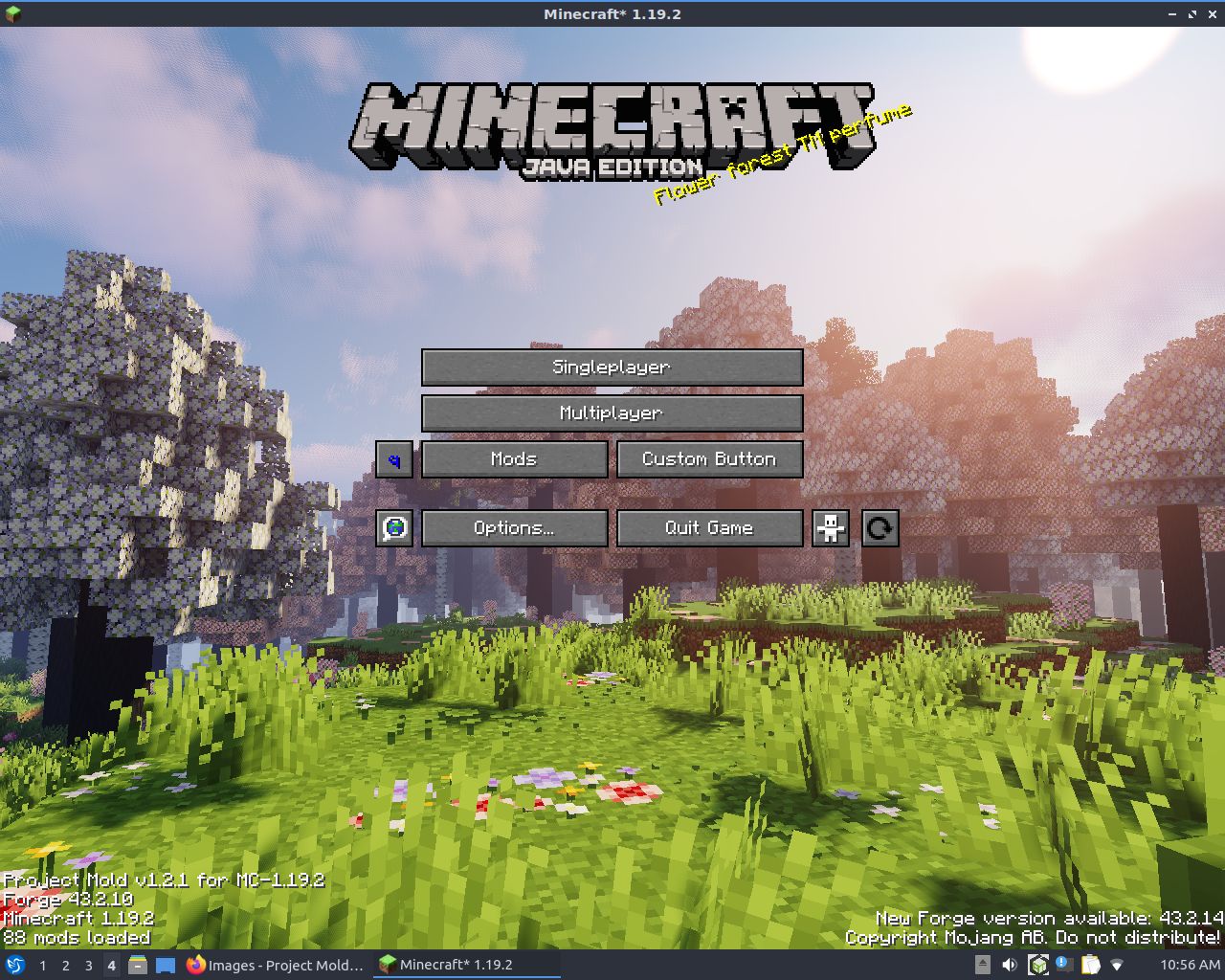Screen dimensions: 1225x980
Task: Click the green launcher cube icon in the tray
Action: pos(1038,964)
